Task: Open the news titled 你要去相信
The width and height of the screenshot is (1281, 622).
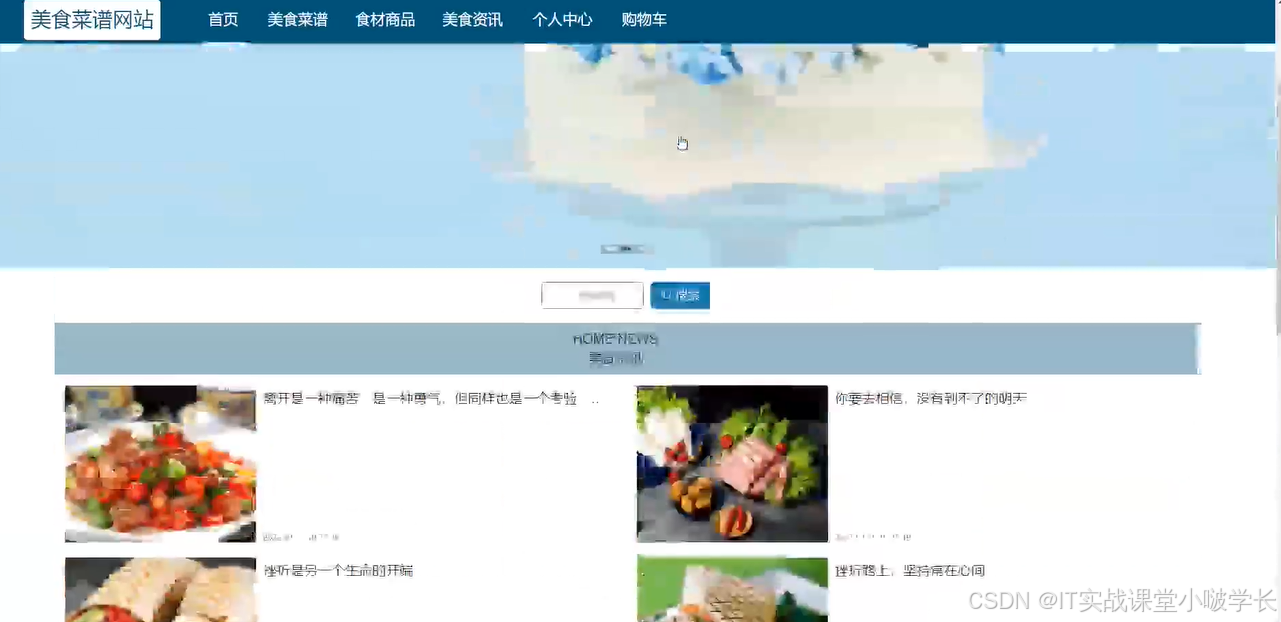Action: tap(931, 399)
